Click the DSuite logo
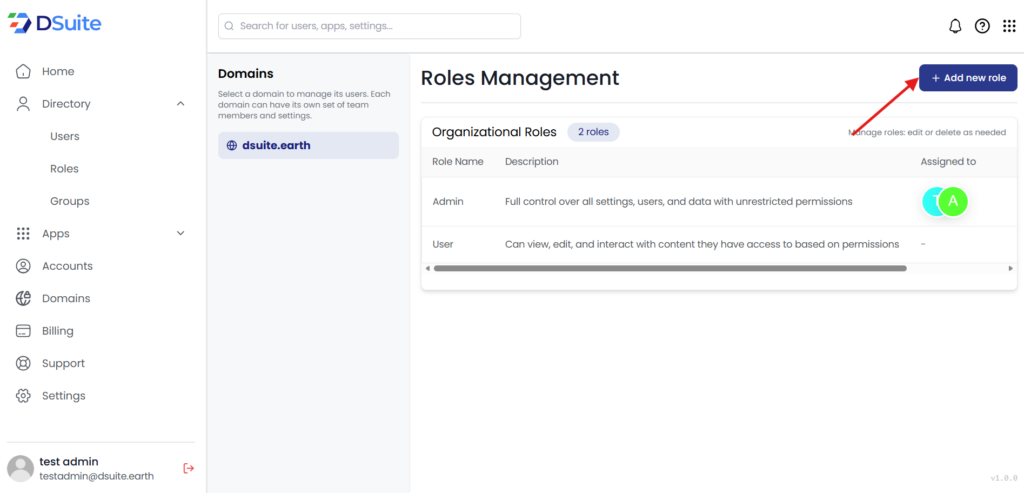This screenshot has width=1024, height=493. tap(55, 24)
